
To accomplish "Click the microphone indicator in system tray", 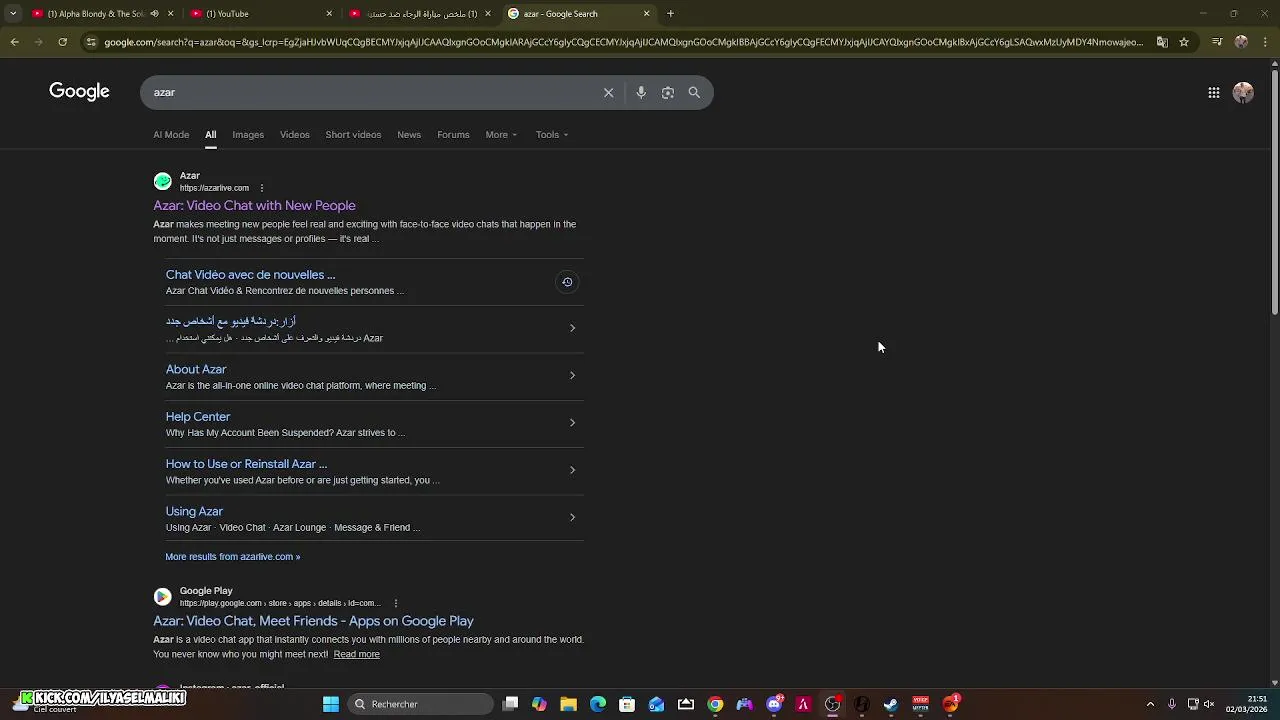I will pos(1172,704).
